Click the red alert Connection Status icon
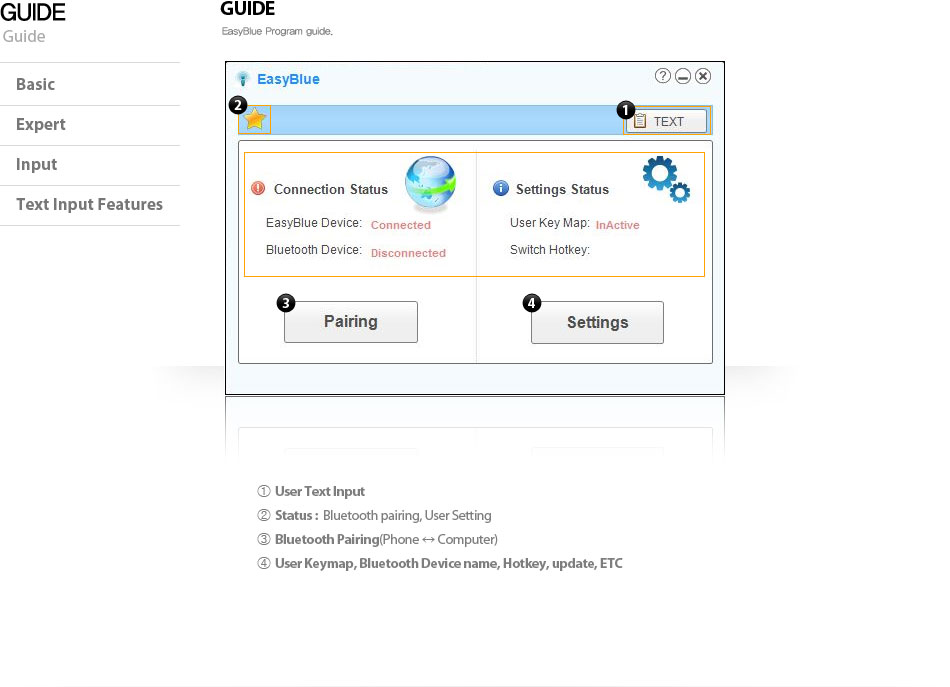950x687 pixels. click(258, 188)
